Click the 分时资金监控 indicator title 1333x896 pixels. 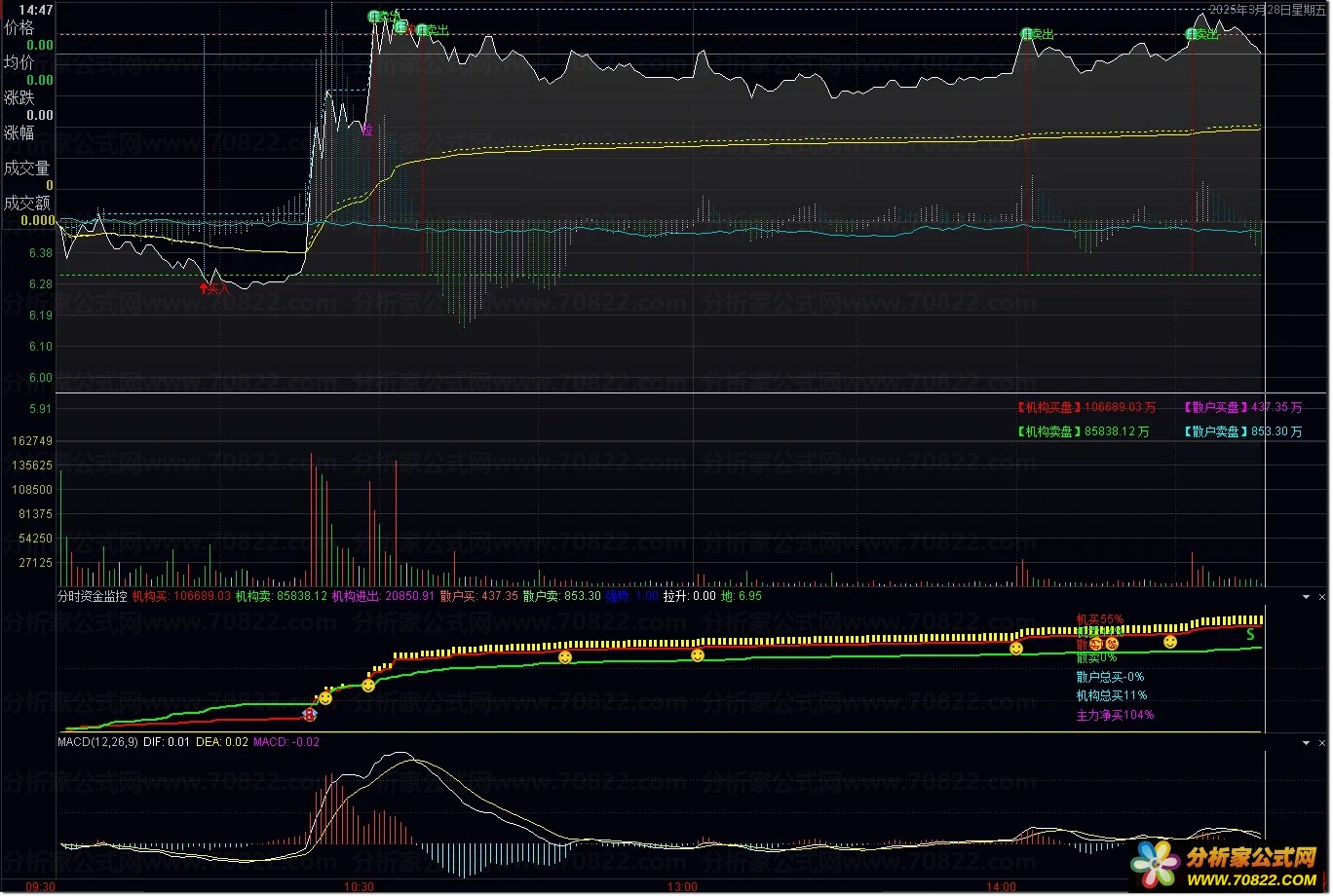tap(93, 595)
